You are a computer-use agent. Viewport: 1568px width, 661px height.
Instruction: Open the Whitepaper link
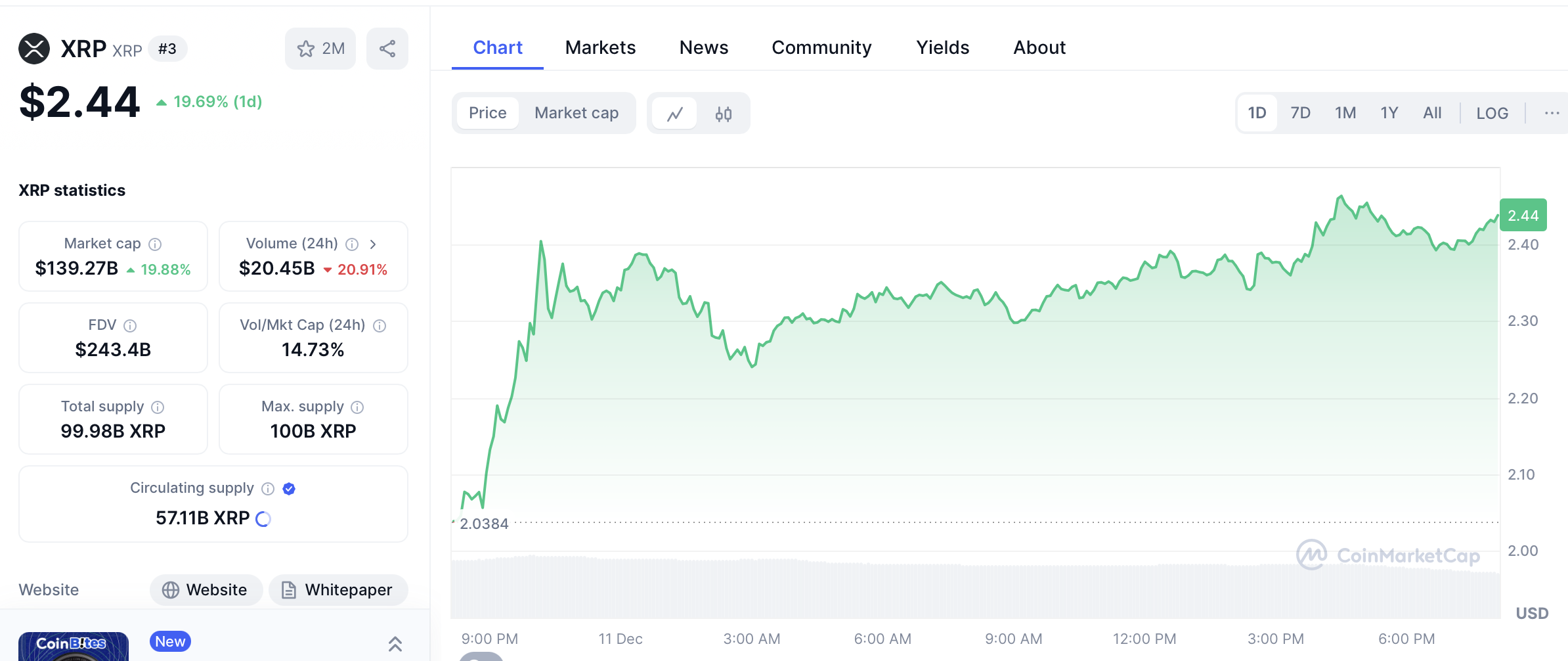click(338, 589)
